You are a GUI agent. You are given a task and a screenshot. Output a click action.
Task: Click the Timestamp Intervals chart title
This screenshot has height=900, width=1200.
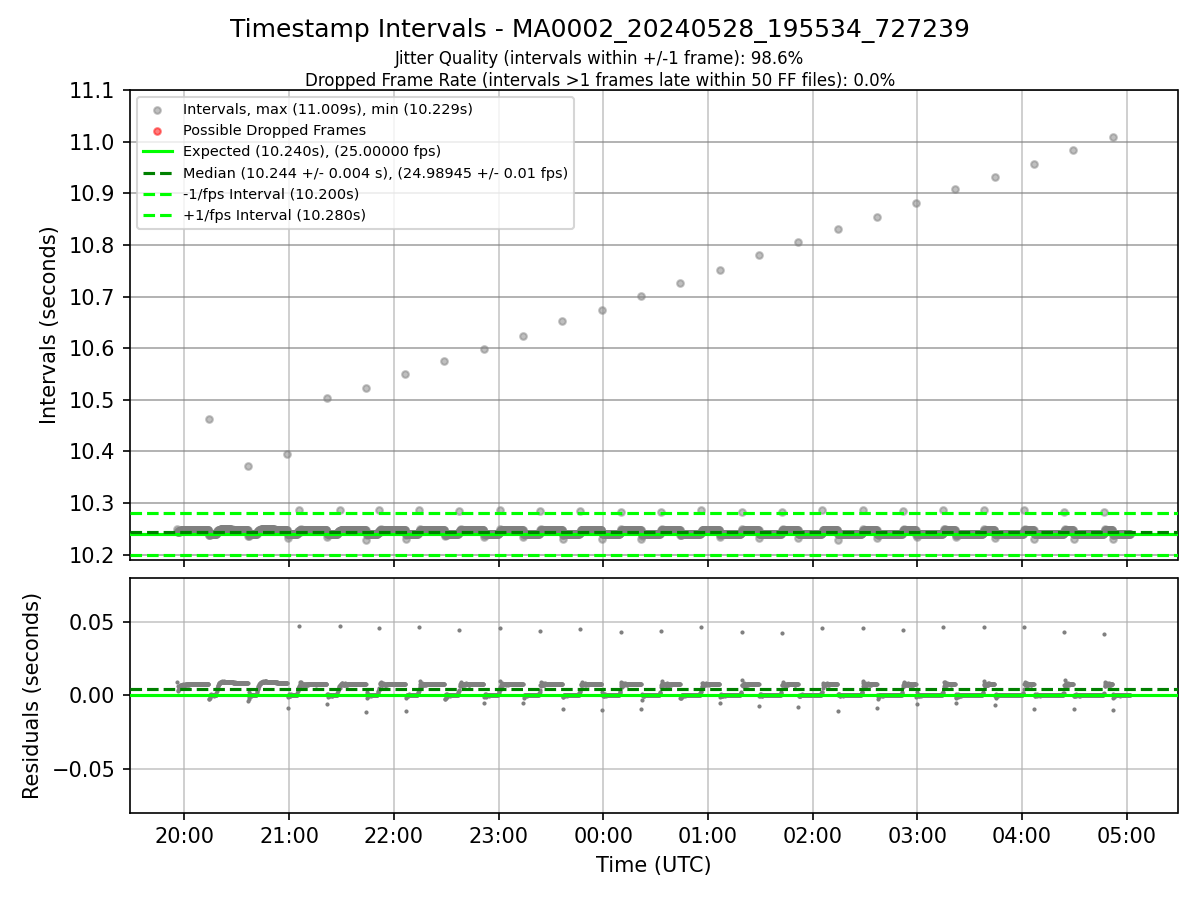click(599, 29)
